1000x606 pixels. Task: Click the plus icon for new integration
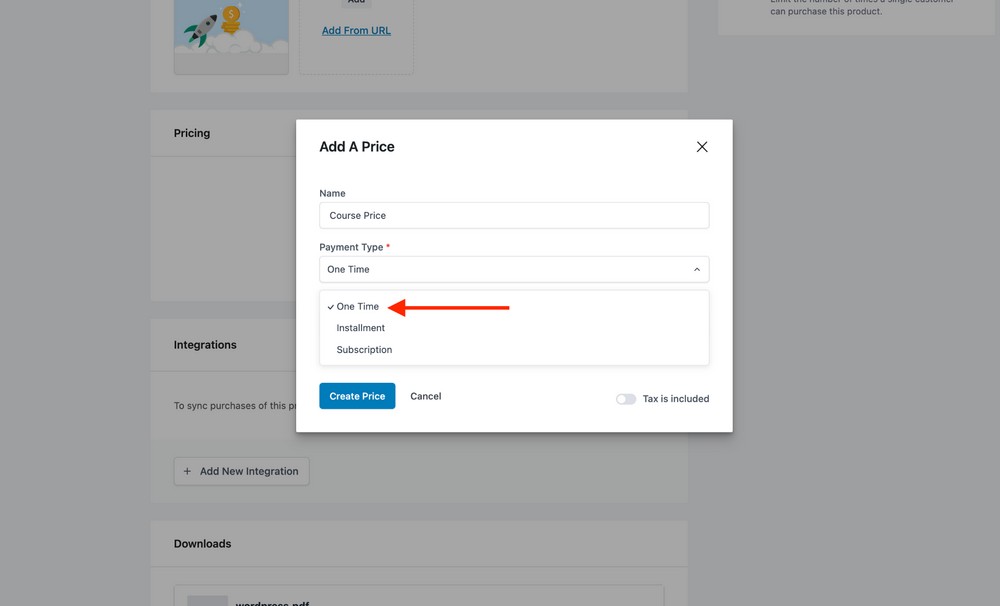point(187,471)
